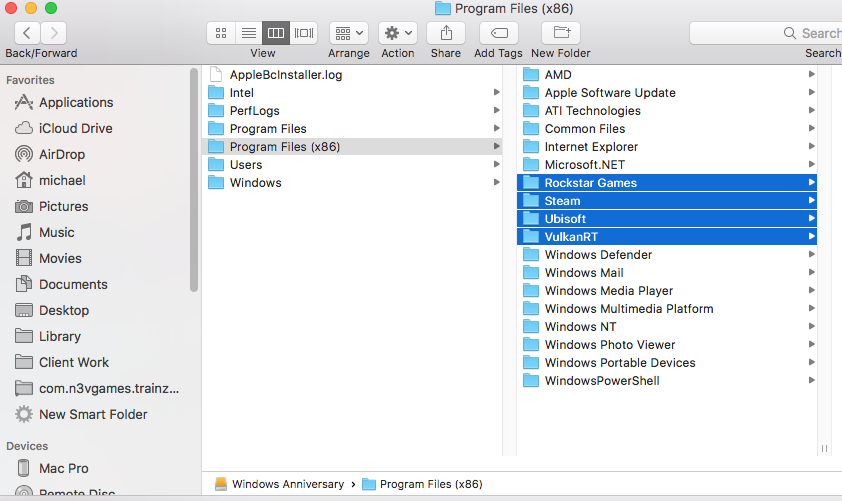Select the Steam folder

[667, 201]
